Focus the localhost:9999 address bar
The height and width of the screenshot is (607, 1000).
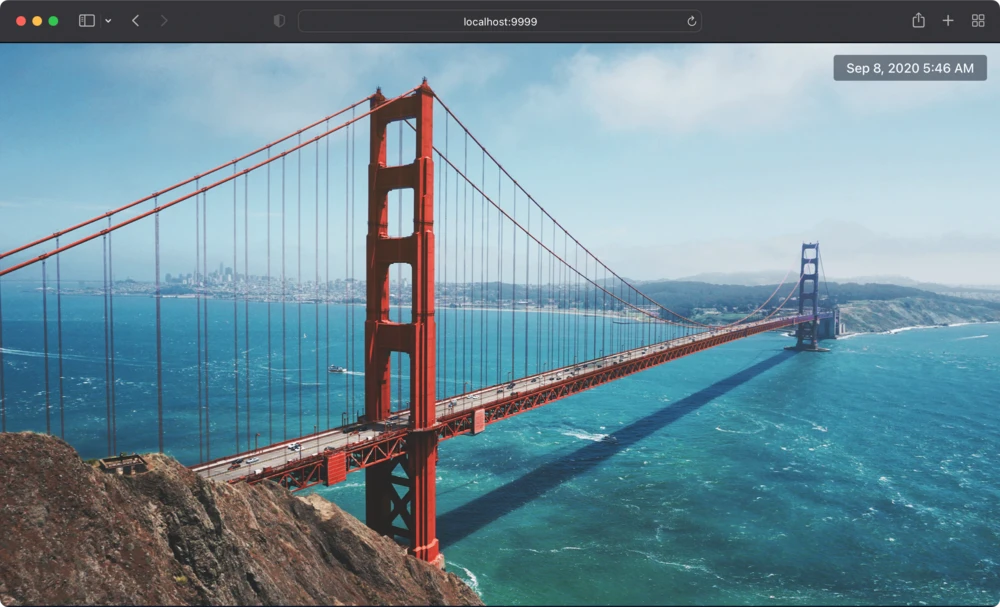(500, 21)
